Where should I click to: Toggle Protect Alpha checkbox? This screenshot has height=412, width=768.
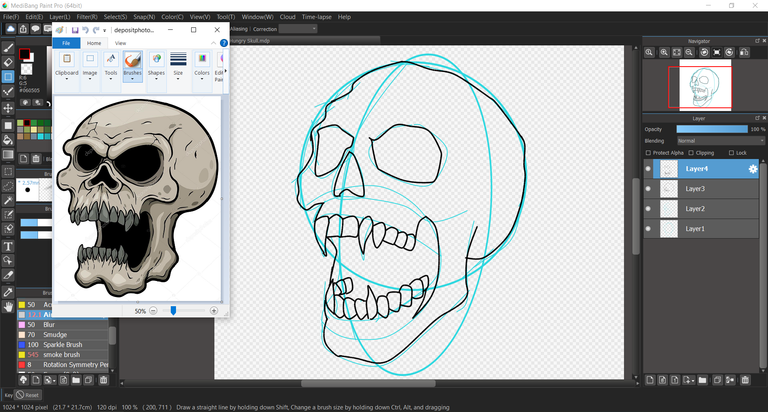click(x=648, y=153)
